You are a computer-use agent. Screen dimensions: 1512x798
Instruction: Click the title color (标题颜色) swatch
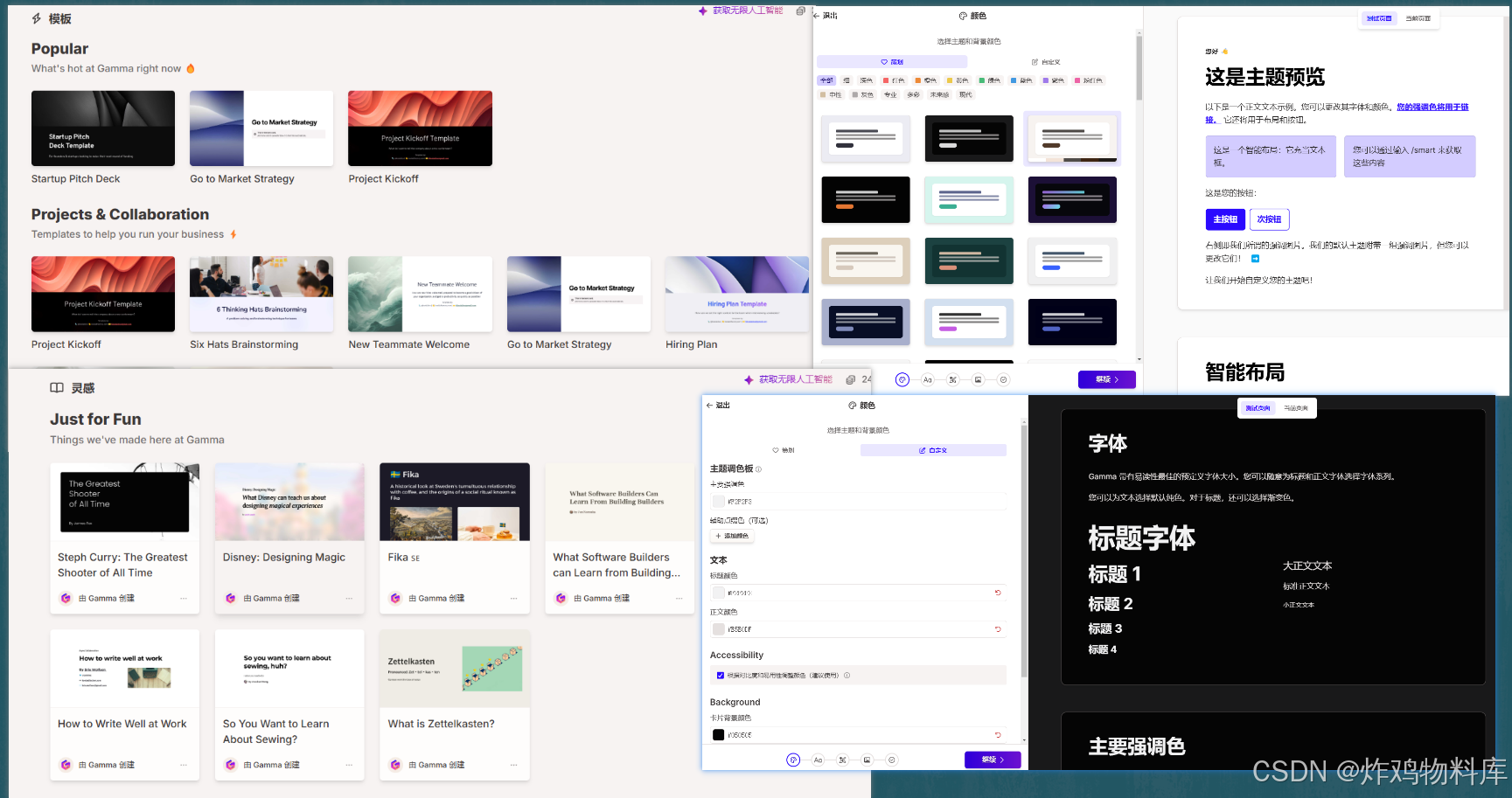(x=719, y=593)
